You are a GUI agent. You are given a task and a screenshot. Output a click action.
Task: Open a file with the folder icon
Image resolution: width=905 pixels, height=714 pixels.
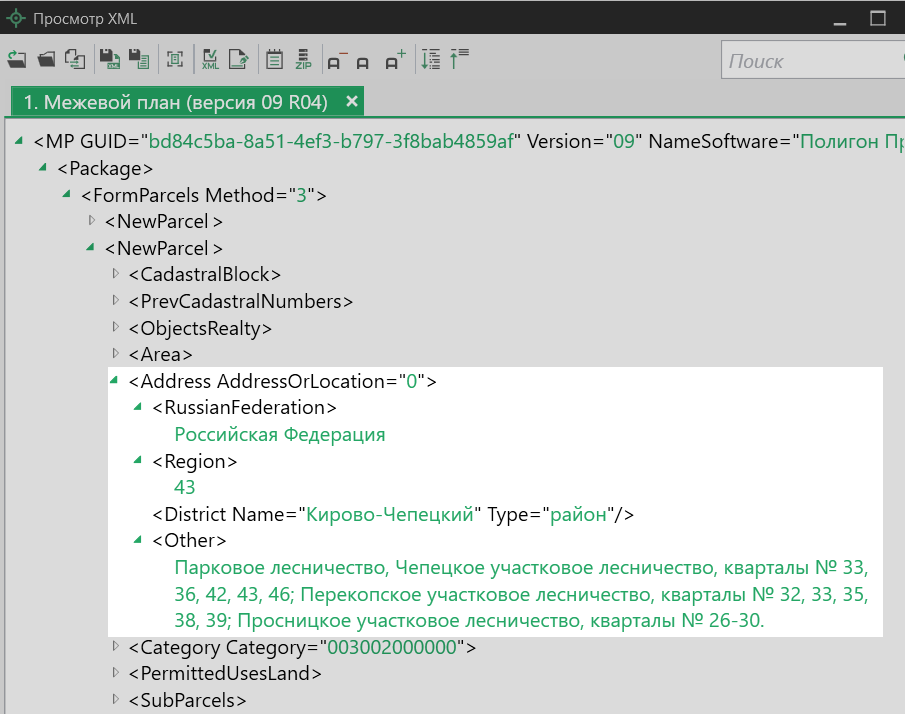click(46, 60)
